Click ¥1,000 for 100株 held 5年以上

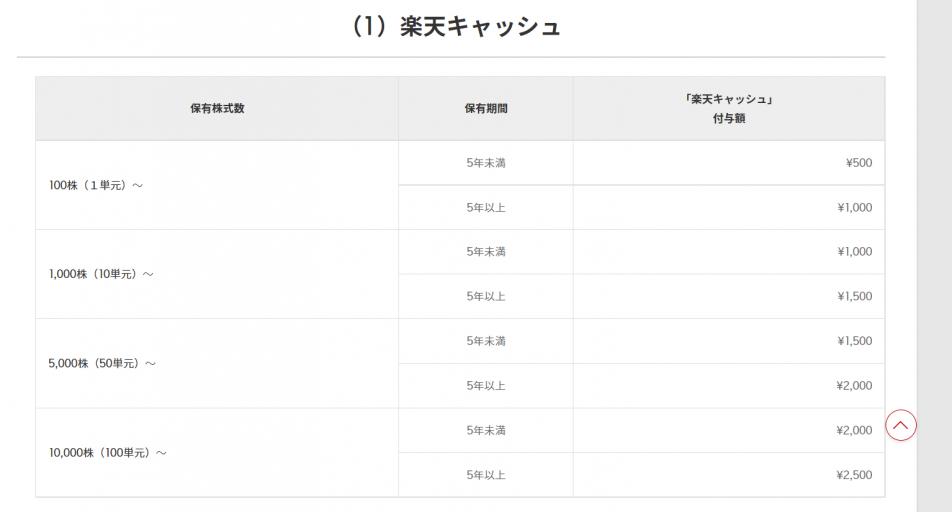[854, 208]
